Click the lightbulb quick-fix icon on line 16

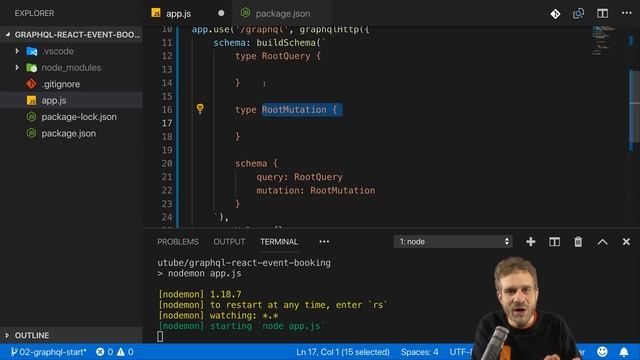tap(200, 109)
